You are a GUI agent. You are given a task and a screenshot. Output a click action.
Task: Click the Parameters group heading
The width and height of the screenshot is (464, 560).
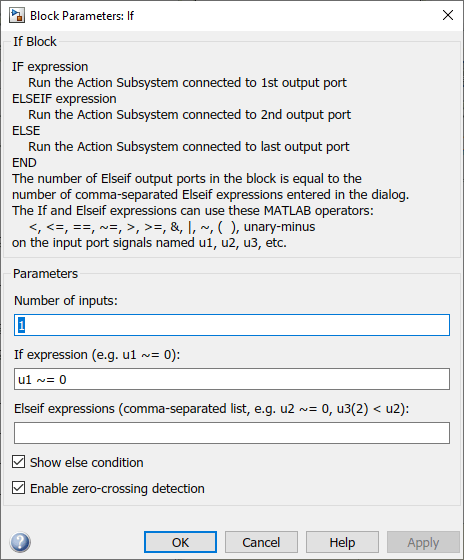[45, 274]
